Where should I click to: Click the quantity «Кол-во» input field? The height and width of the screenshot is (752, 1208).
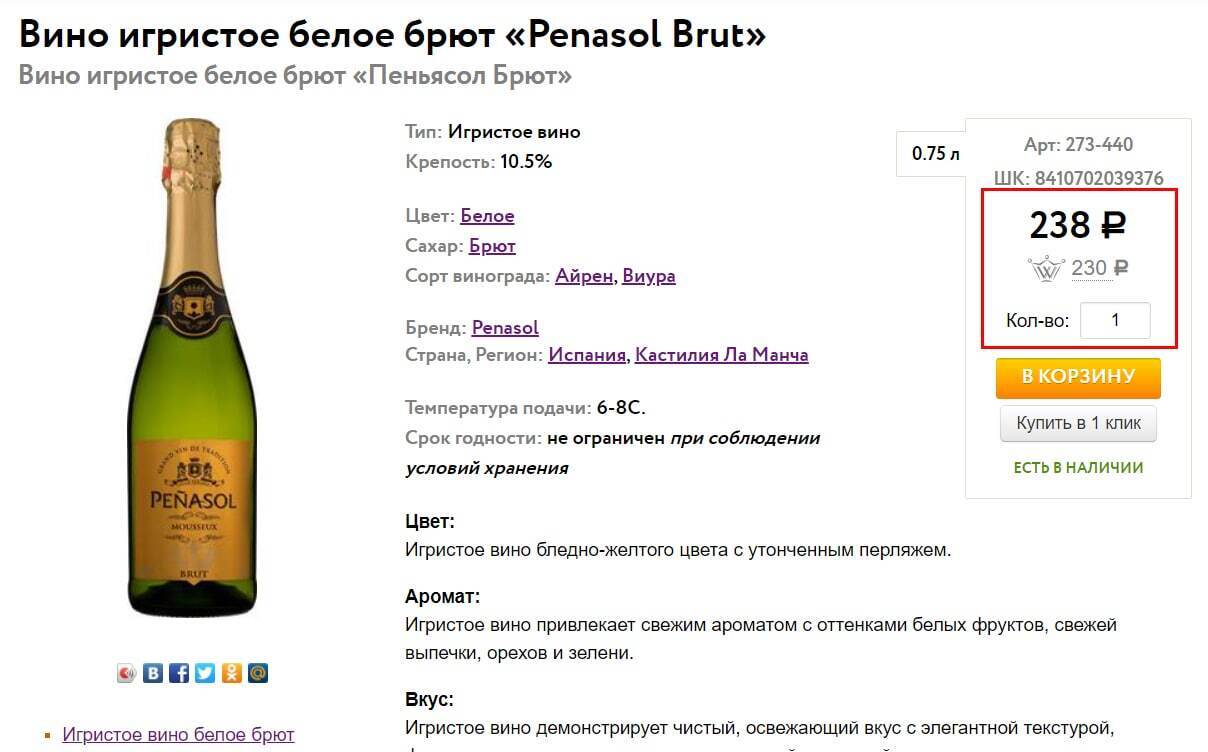pos(1115,321)
